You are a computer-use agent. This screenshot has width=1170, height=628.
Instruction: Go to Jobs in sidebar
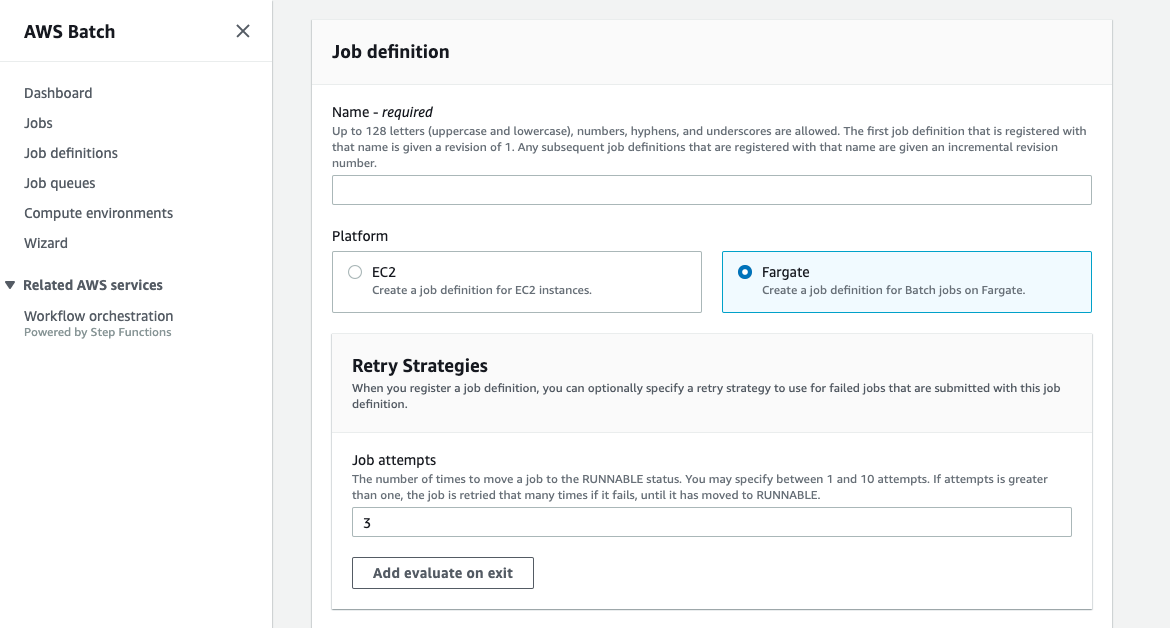point(39,123)
